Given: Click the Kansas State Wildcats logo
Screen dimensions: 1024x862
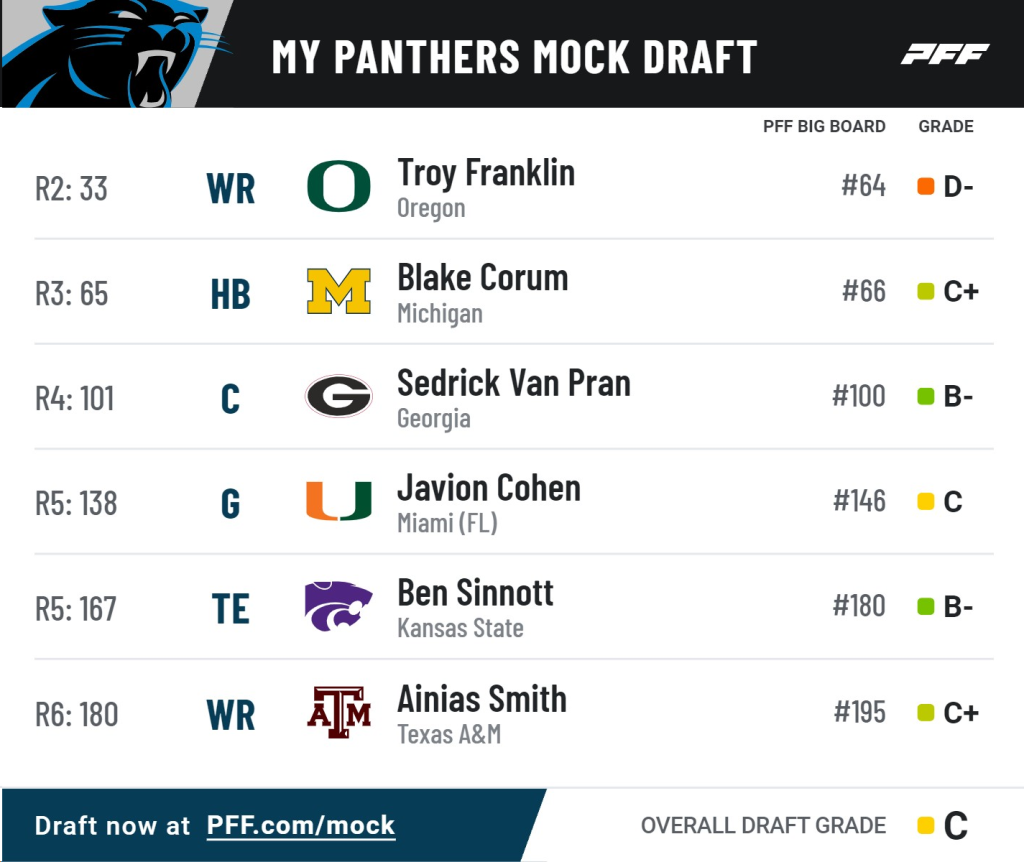Looking at the screenshot, I should [338, 606].
